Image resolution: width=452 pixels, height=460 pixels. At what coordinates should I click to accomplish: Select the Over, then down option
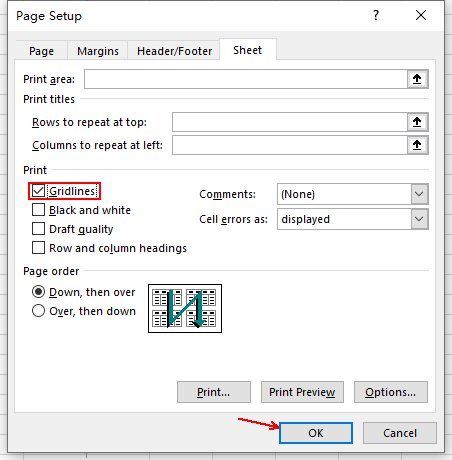point(38,311)
